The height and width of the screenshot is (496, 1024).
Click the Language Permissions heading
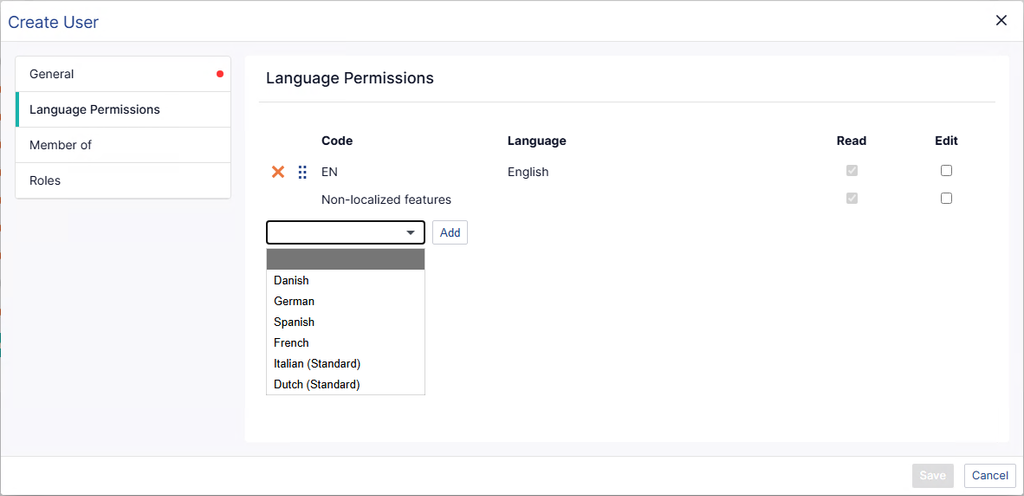tap(350, 78)
